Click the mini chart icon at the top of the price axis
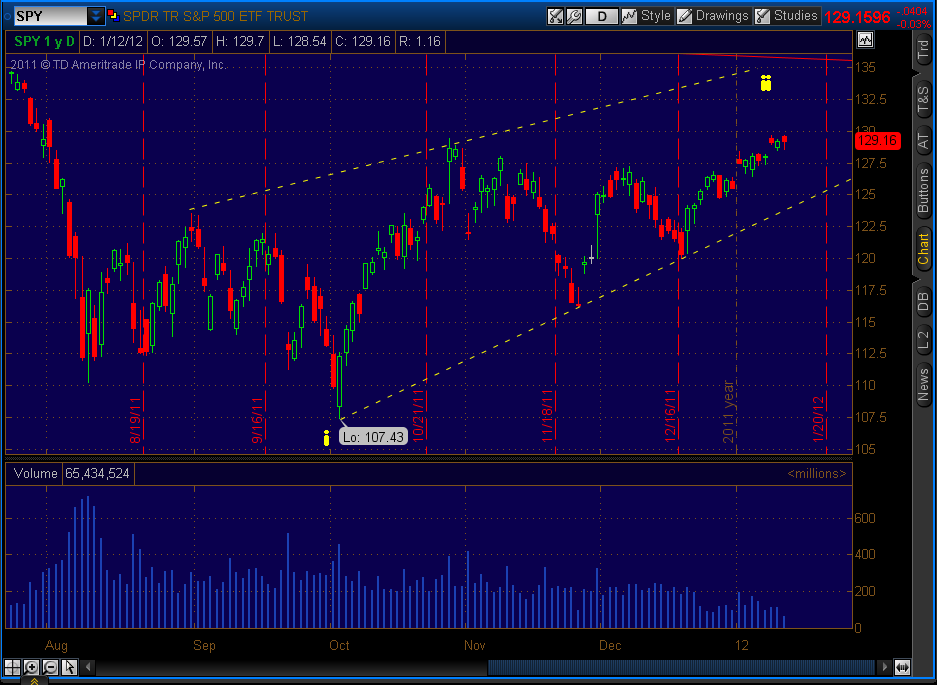The image size is (937, 685). point(865,40)
